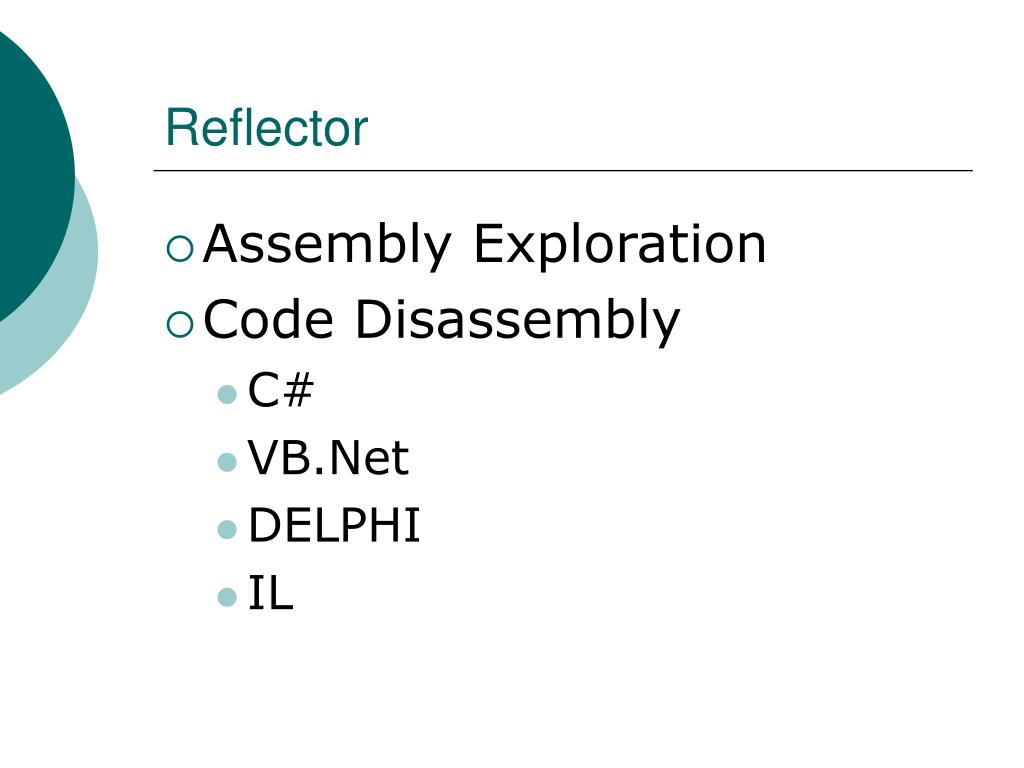Click the teal bullet next to C#

click(x=227, y=394)
